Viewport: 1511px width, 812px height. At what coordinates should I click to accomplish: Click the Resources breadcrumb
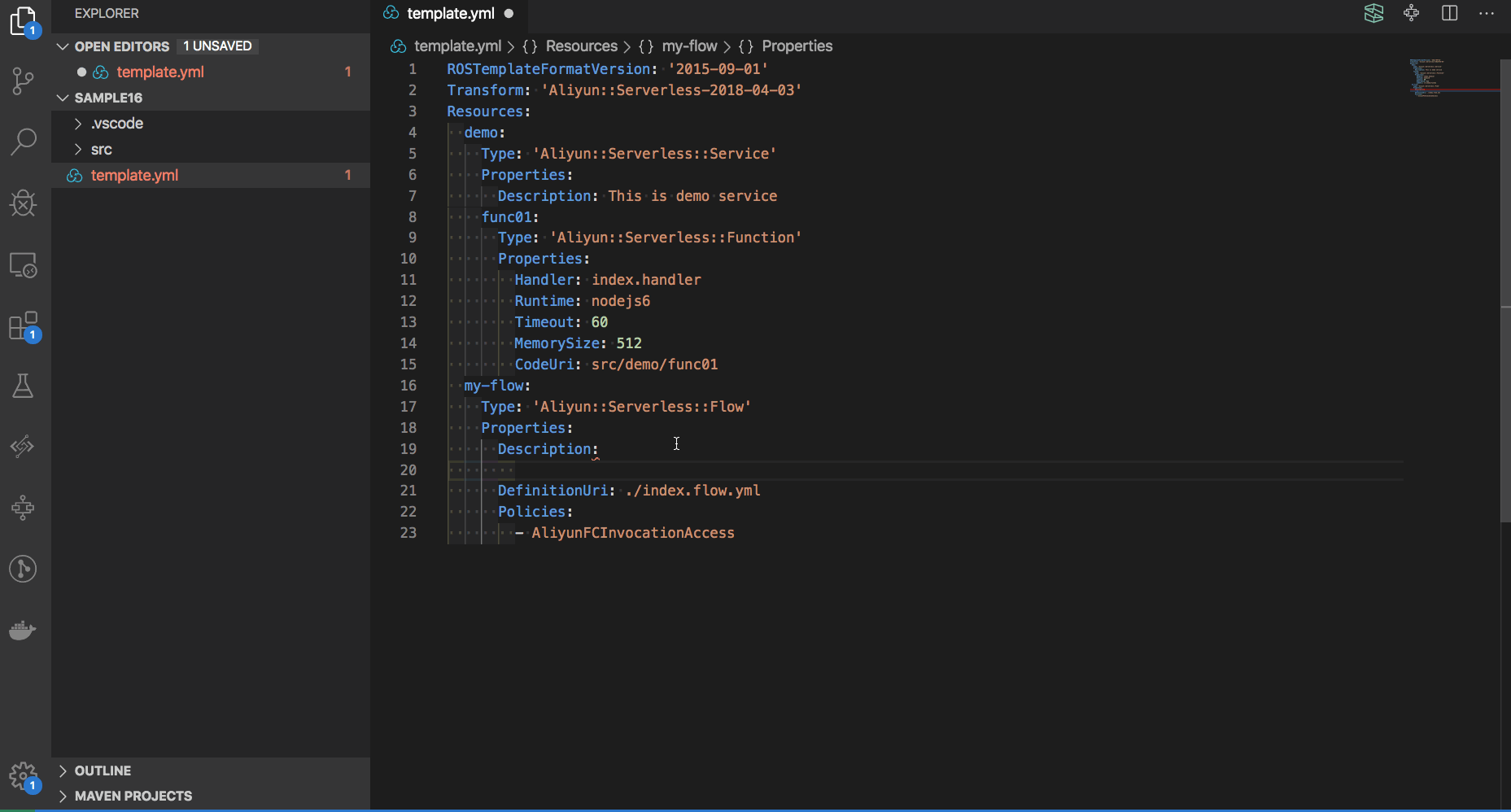[581, 46]
